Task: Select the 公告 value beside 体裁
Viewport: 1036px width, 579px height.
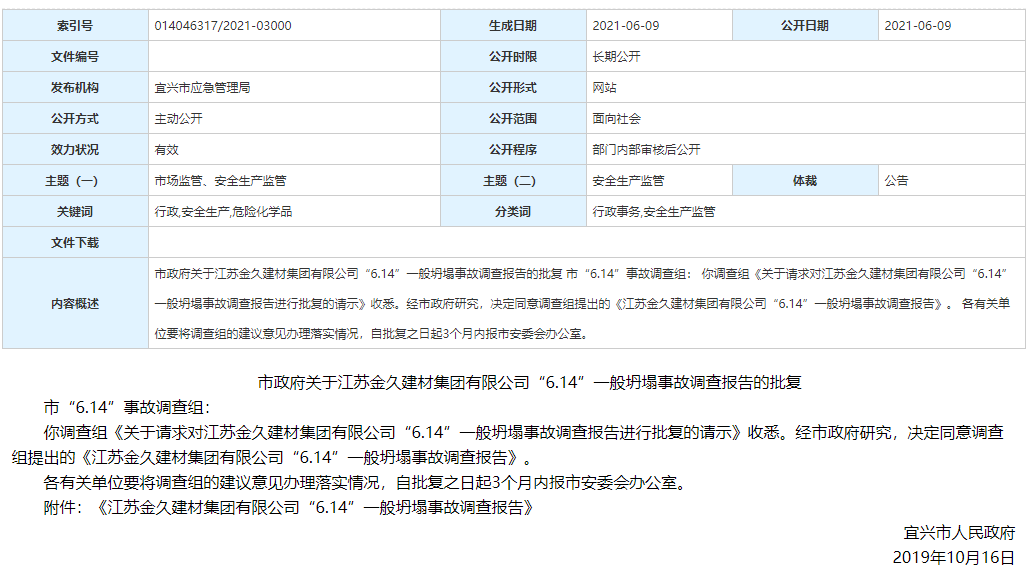Action: click(896, 181)
